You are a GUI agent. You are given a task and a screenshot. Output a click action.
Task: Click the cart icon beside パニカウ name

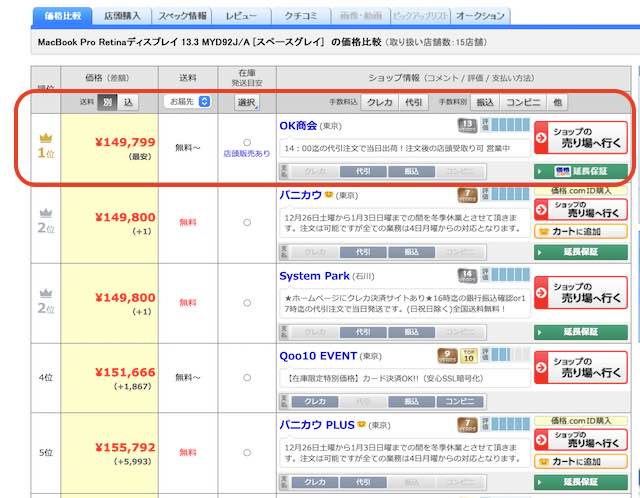329,195
